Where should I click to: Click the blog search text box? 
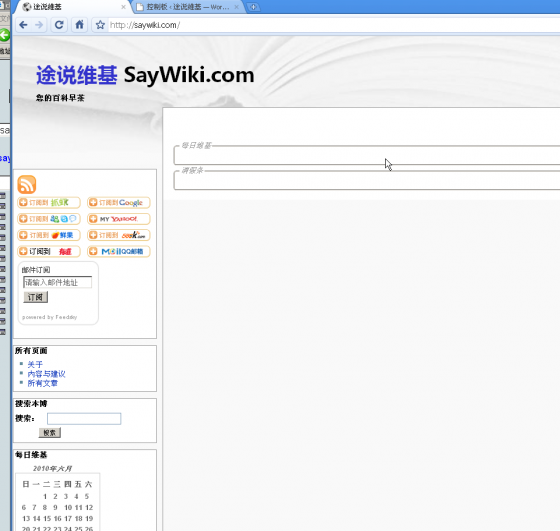coord(84,419)
